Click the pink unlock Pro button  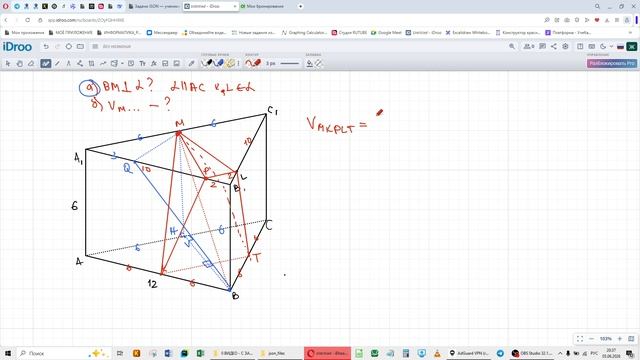(x=611, y=63)
